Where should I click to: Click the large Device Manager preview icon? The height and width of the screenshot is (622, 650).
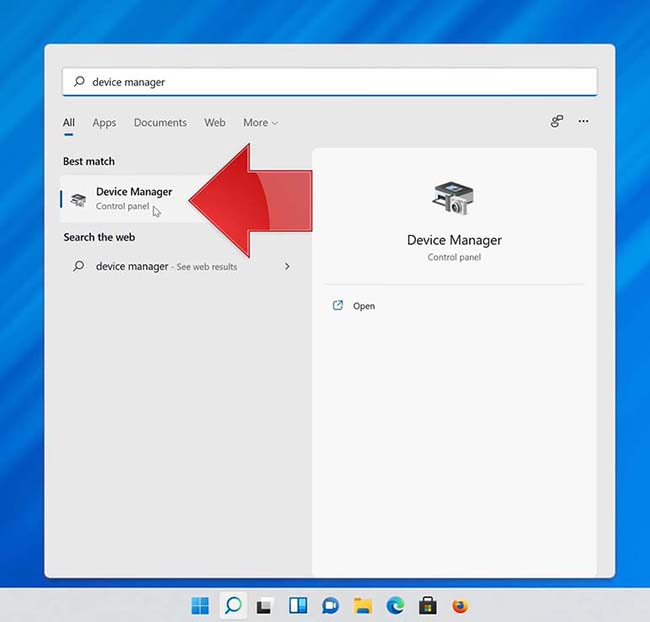pyautogui.click(x=454, y=198)
